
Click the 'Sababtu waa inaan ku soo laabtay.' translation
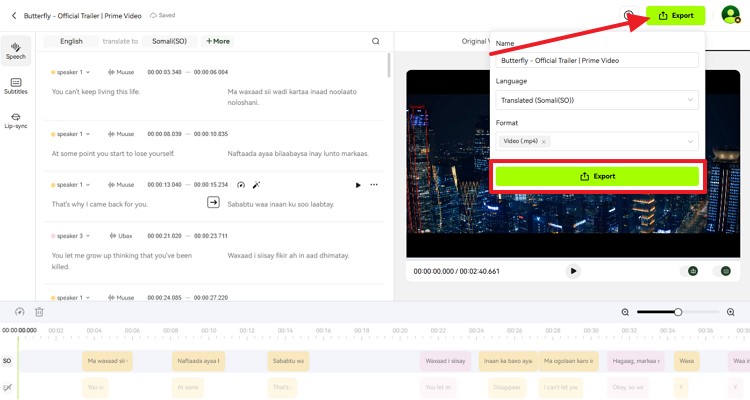(x=281, y=204)
